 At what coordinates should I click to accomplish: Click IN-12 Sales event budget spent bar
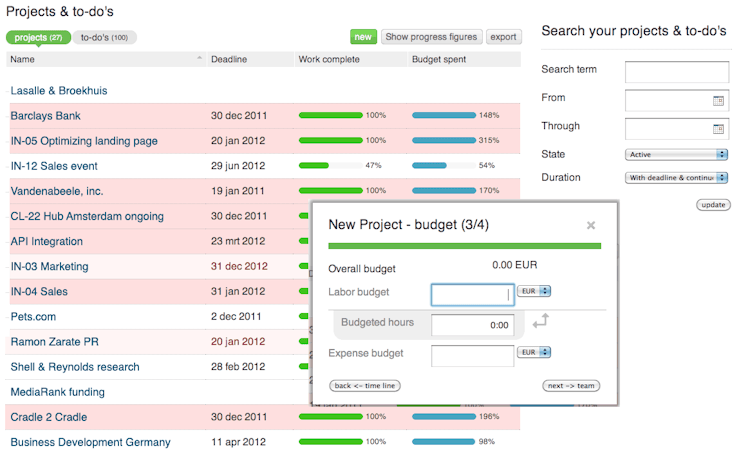point(443,165)
